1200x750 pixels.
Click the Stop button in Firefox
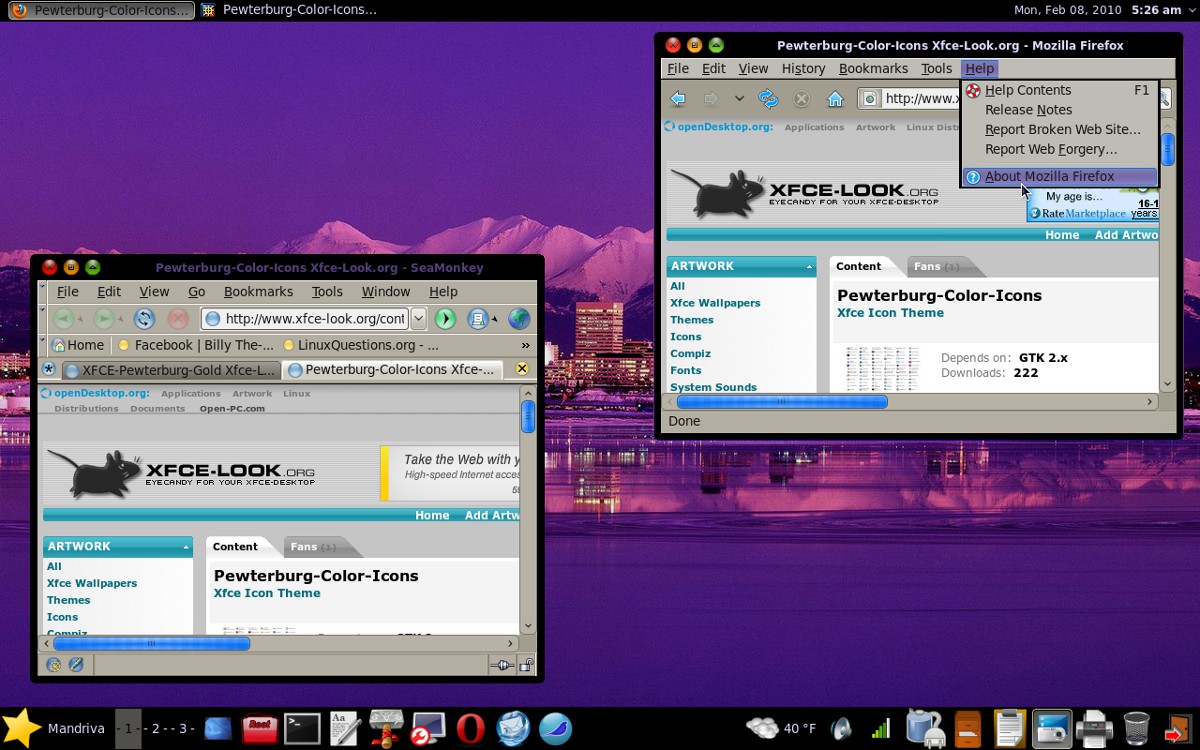pyautogui.click(x=801, y=98)
